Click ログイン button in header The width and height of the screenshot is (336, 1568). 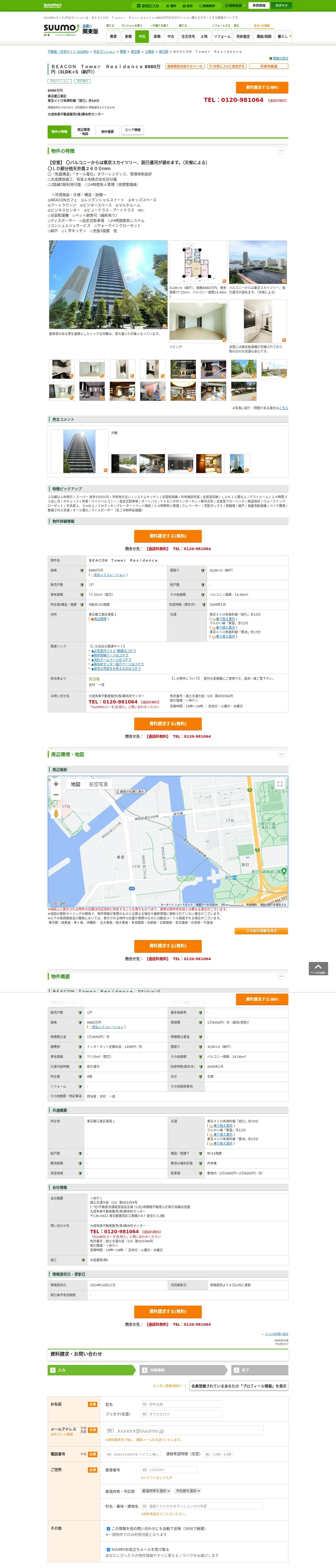281,5
